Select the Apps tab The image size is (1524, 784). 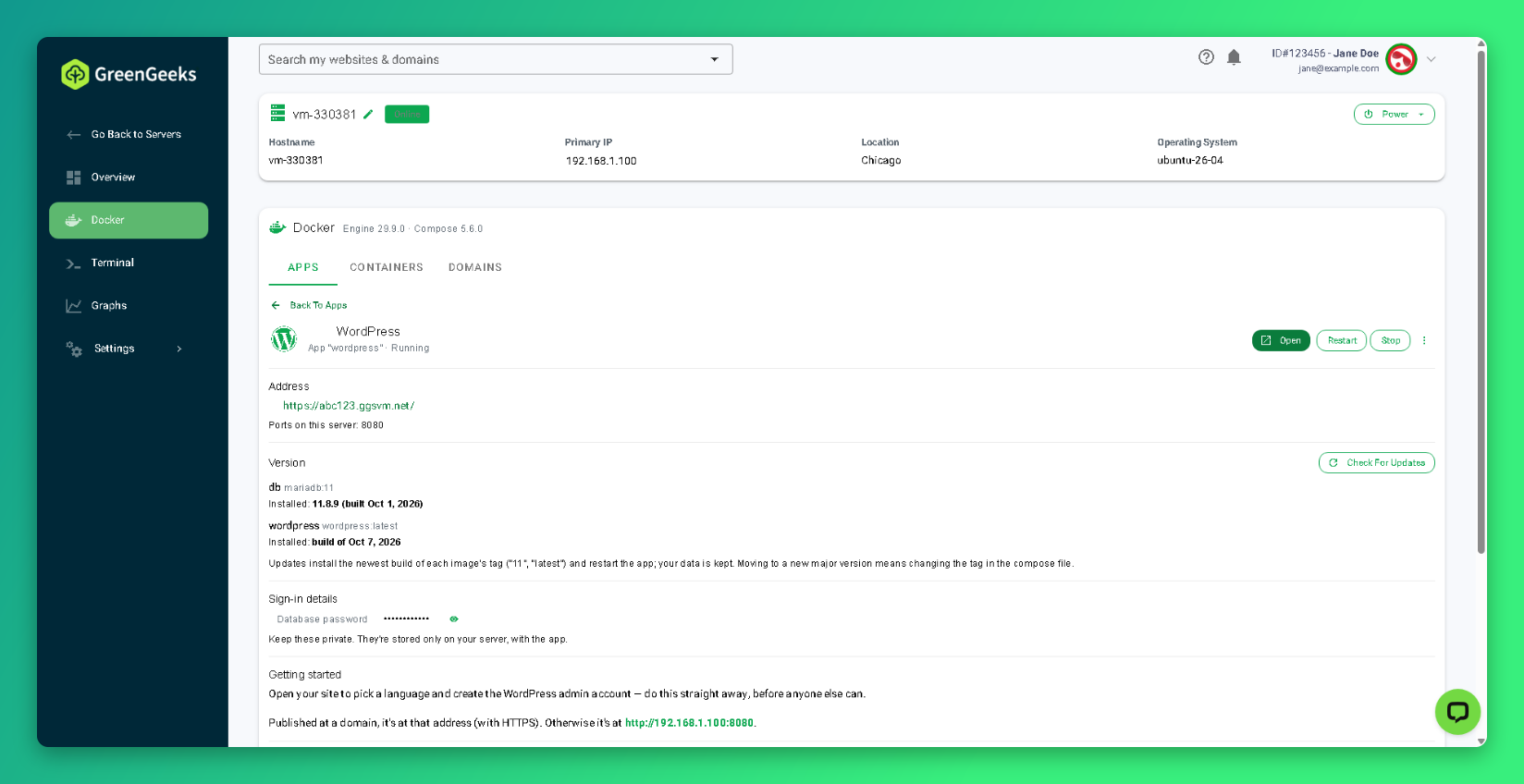click(303, 267)
